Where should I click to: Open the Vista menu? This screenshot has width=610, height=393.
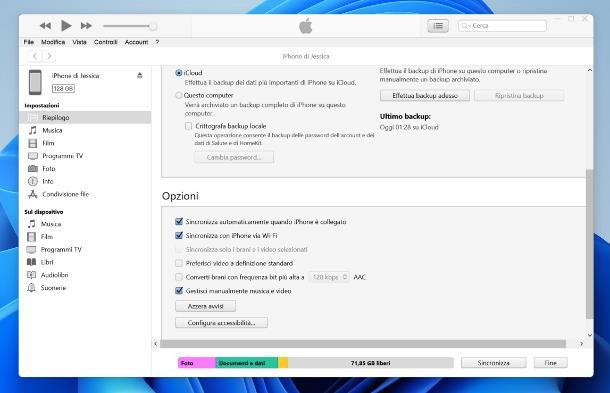(79, 42)
